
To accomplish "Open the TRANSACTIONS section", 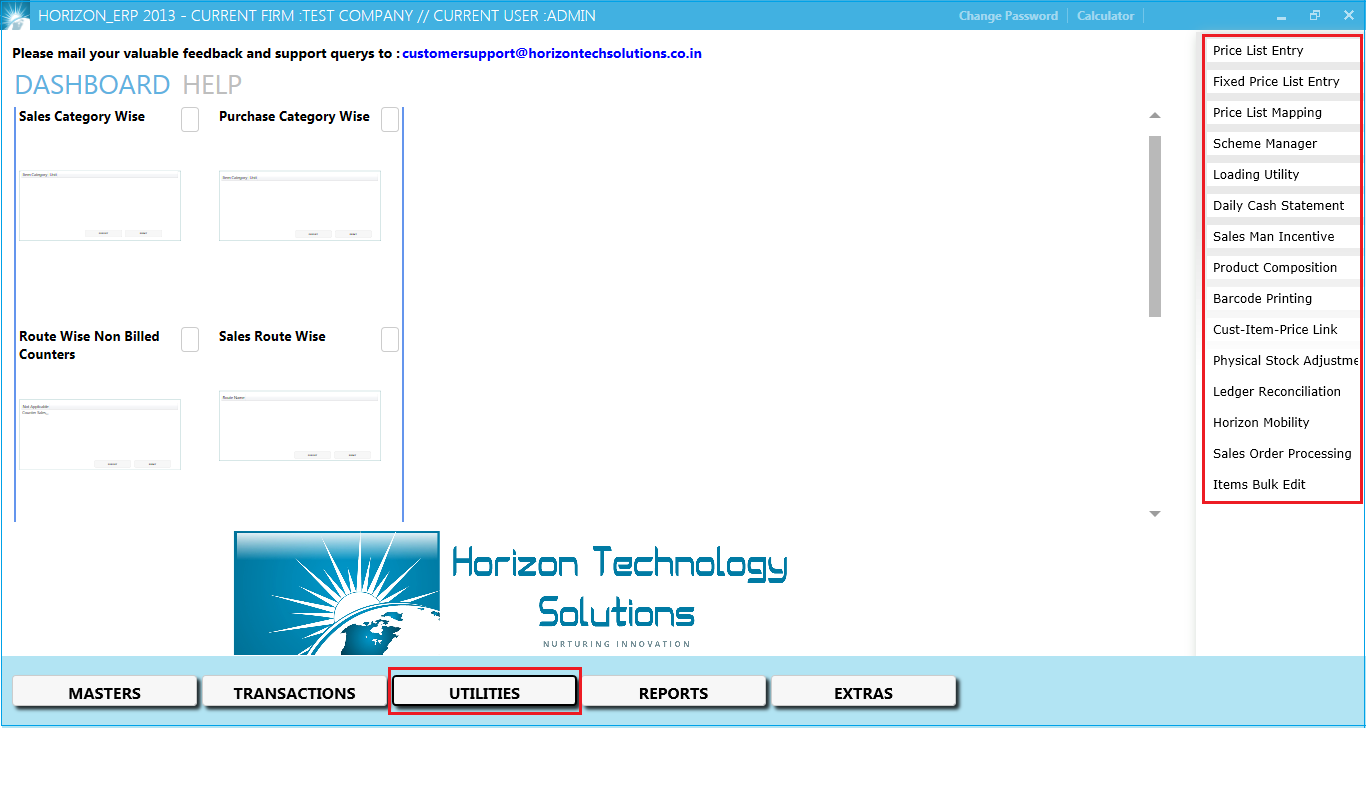I will click(x=294, y=692).
